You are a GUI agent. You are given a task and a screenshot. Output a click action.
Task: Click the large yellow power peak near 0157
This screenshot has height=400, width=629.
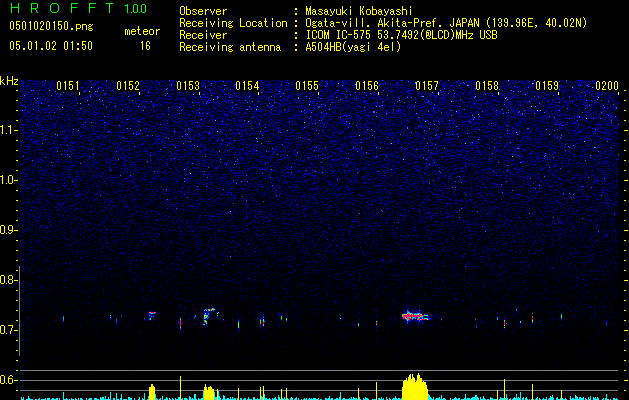(x=415, y=387)
